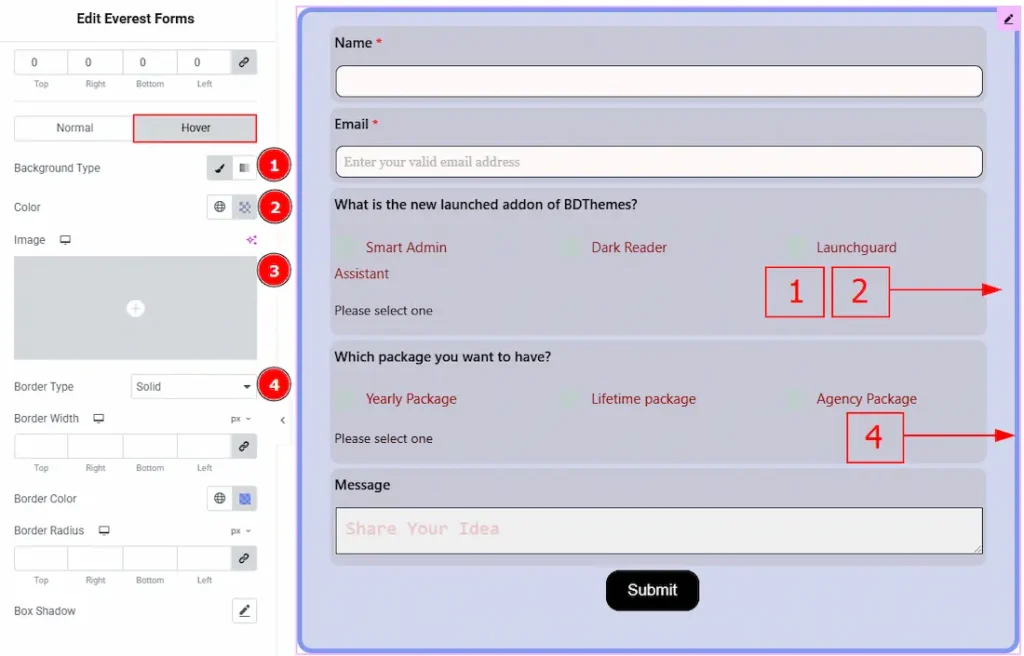Open the Box Shadow pencil edit icon
Image resolution: width=1024 pixels, height=656 pixels.
point(244,610)
